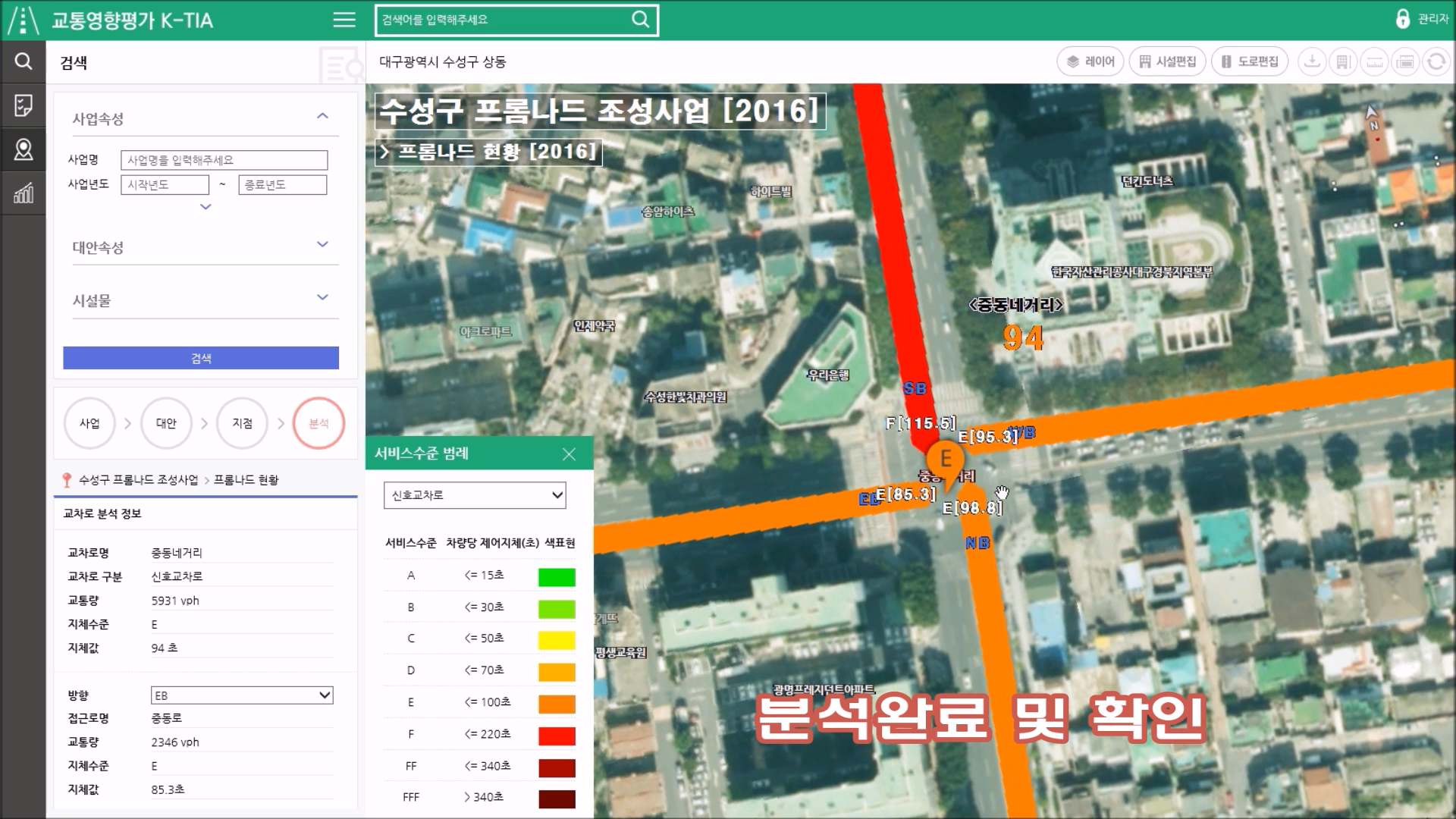
Task: Expand more options chevron below 사업년도
Action: tap(206, 207)
